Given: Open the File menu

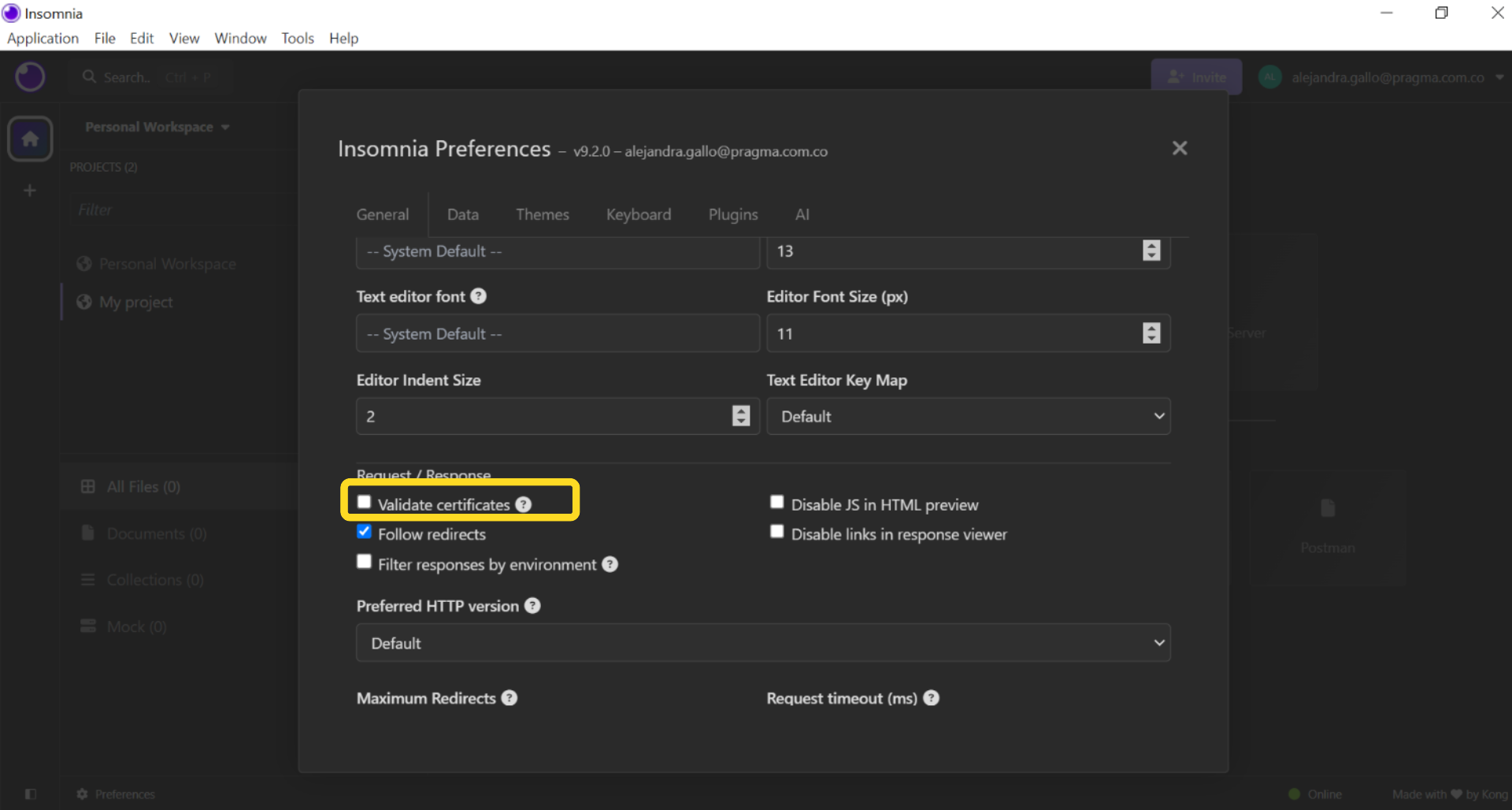Looking at the screenshot, I should coord(105,38).
